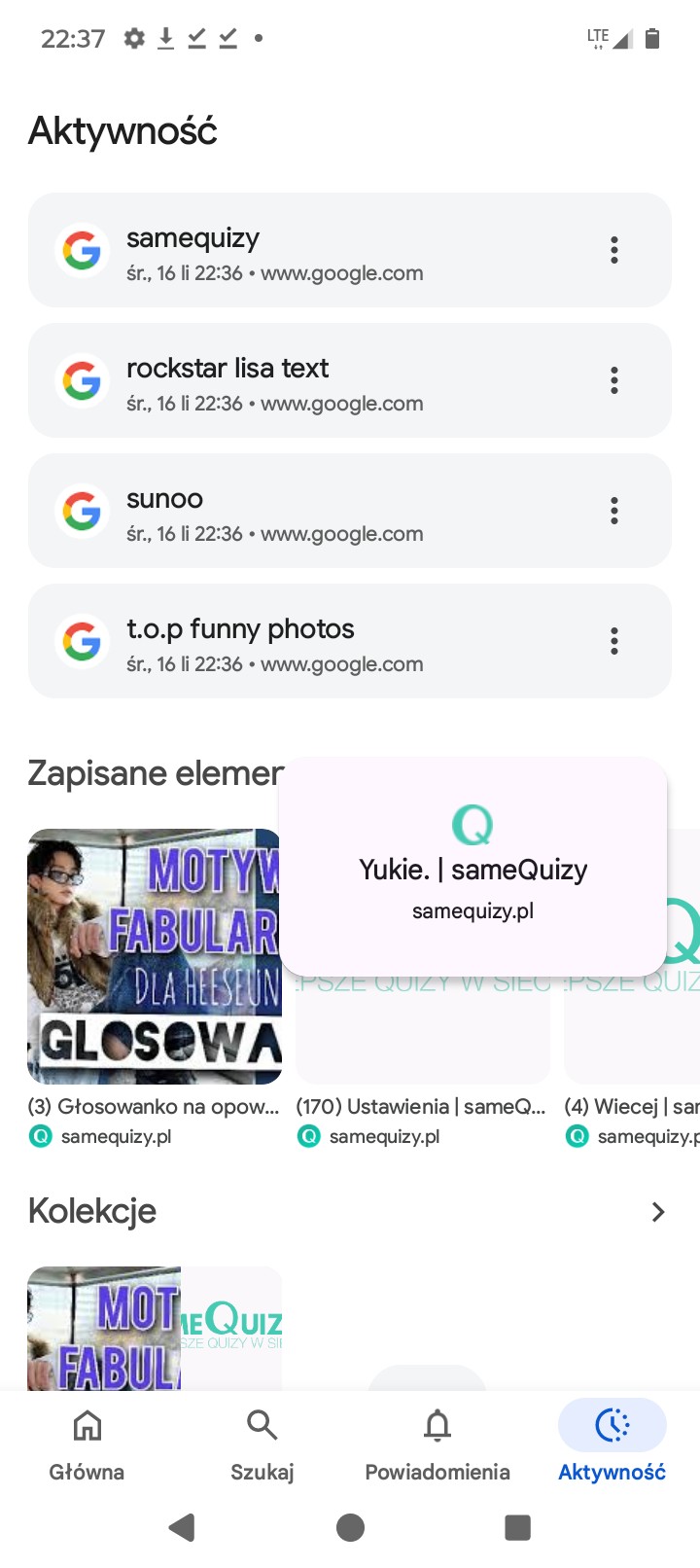Tap Android recent apps square button
This screenshot has width=700, height=1568.
[517, 1527]
